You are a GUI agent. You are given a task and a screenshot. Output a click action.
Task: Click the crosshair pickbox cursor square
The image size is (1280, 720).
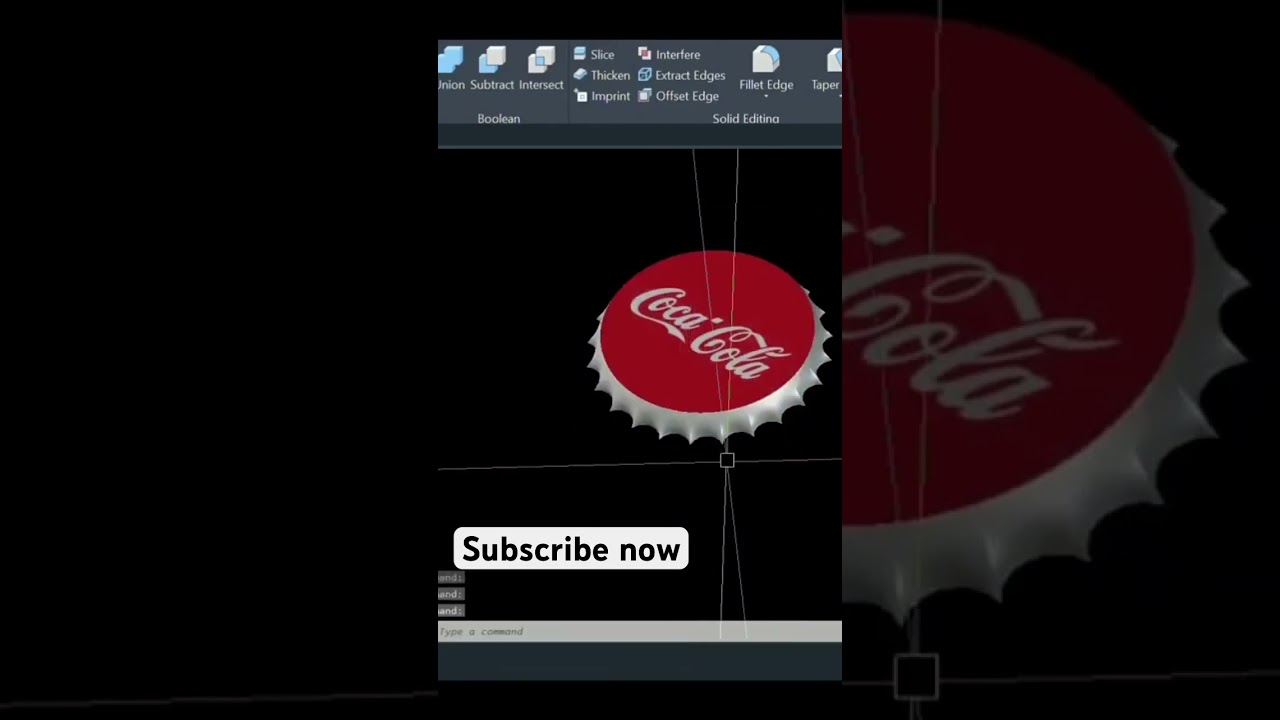(x=727, y=460)
